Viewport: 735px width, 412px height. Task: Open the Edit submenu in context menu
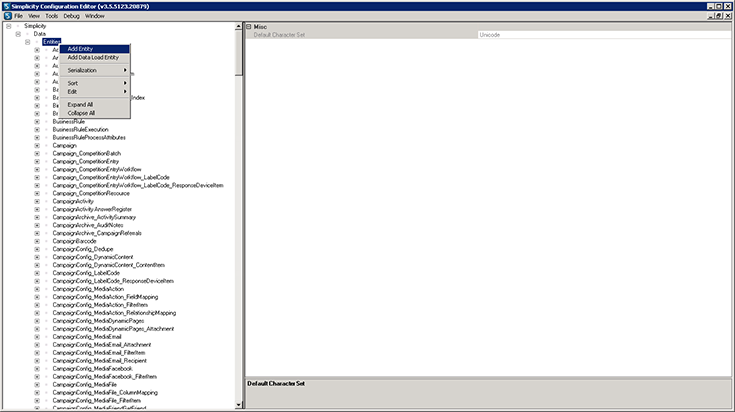(x=95, y=92)
